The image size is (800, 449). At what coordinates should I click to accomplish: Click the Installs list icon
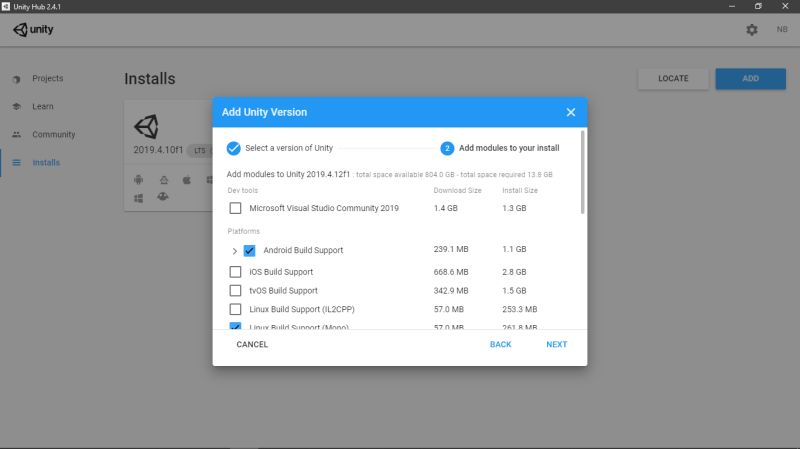[16, 163]
